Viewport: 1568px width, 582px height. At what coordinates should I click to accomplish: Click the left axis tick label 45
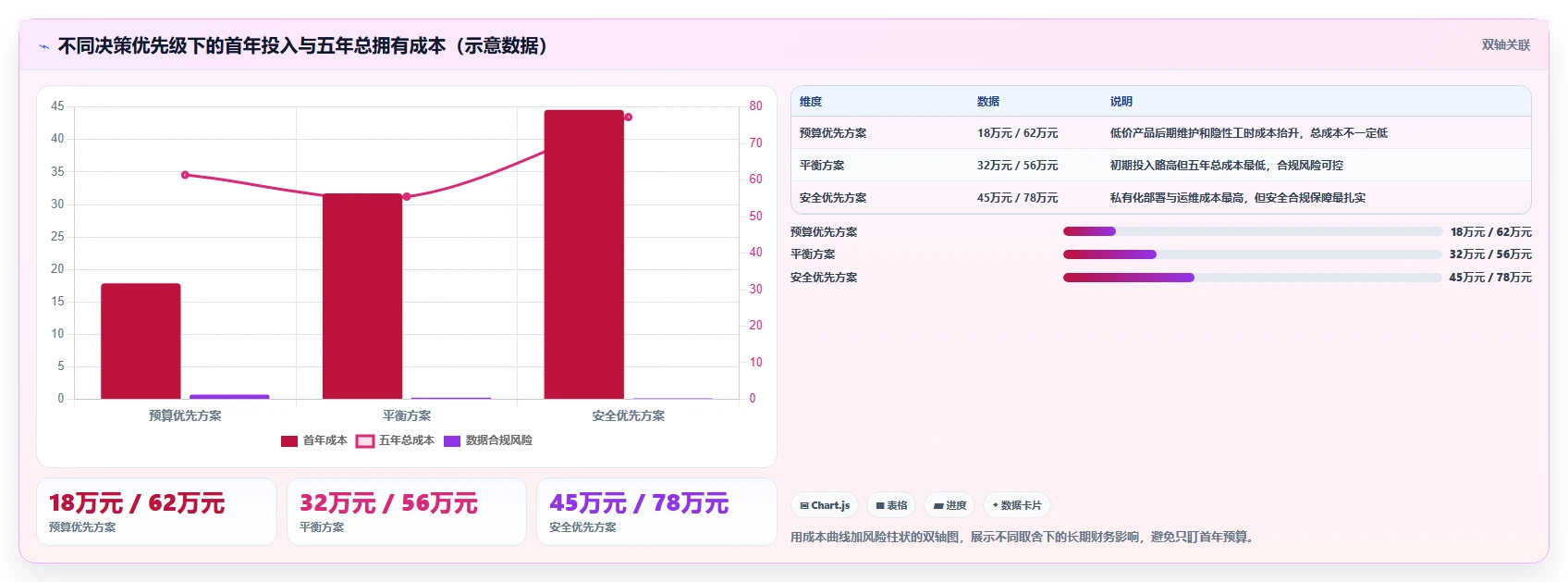[x=57, y=106]
